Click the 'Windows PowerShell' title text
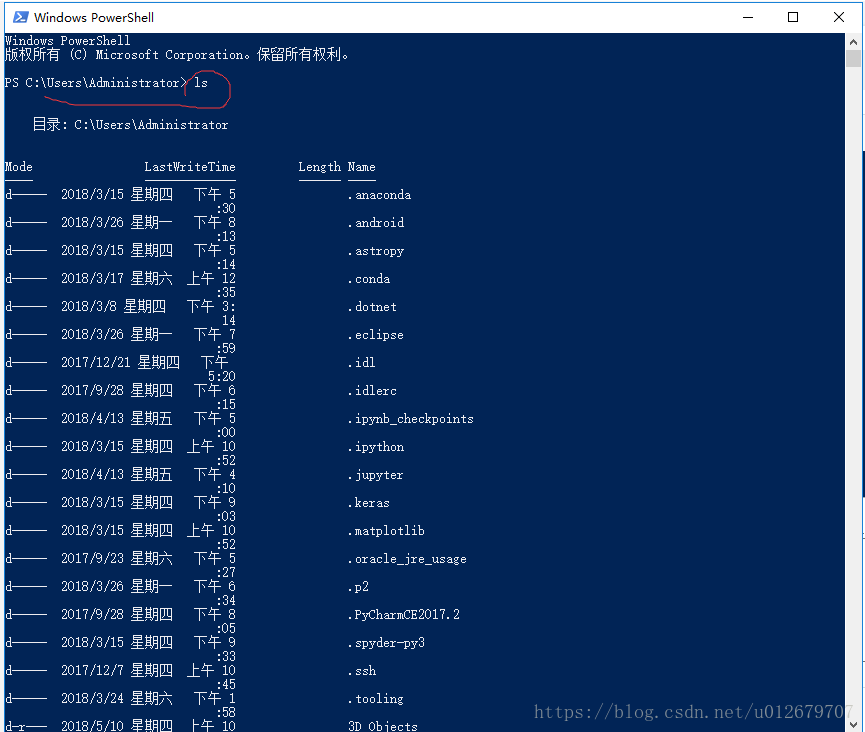The height and width of the screenshot is (732, 865). [94, 18]
